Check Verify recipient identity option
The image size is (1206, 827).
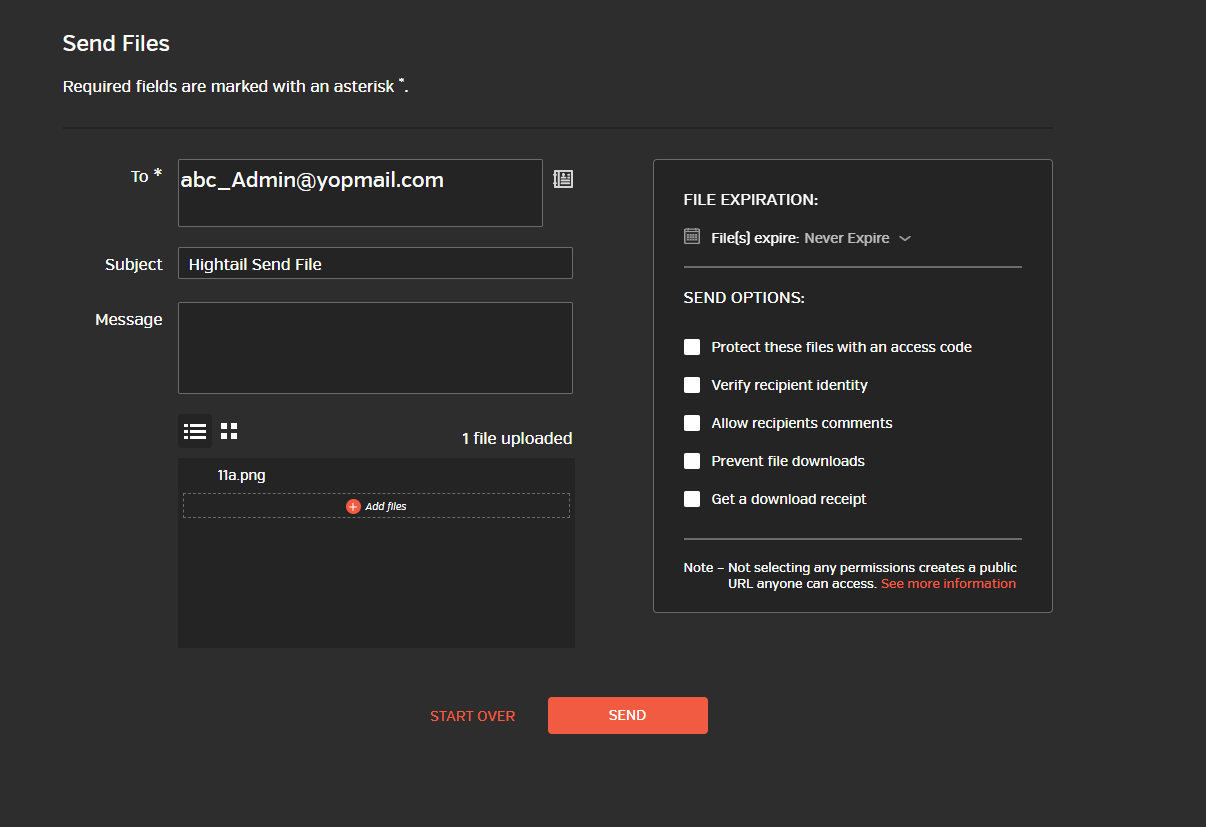(692, 385)
